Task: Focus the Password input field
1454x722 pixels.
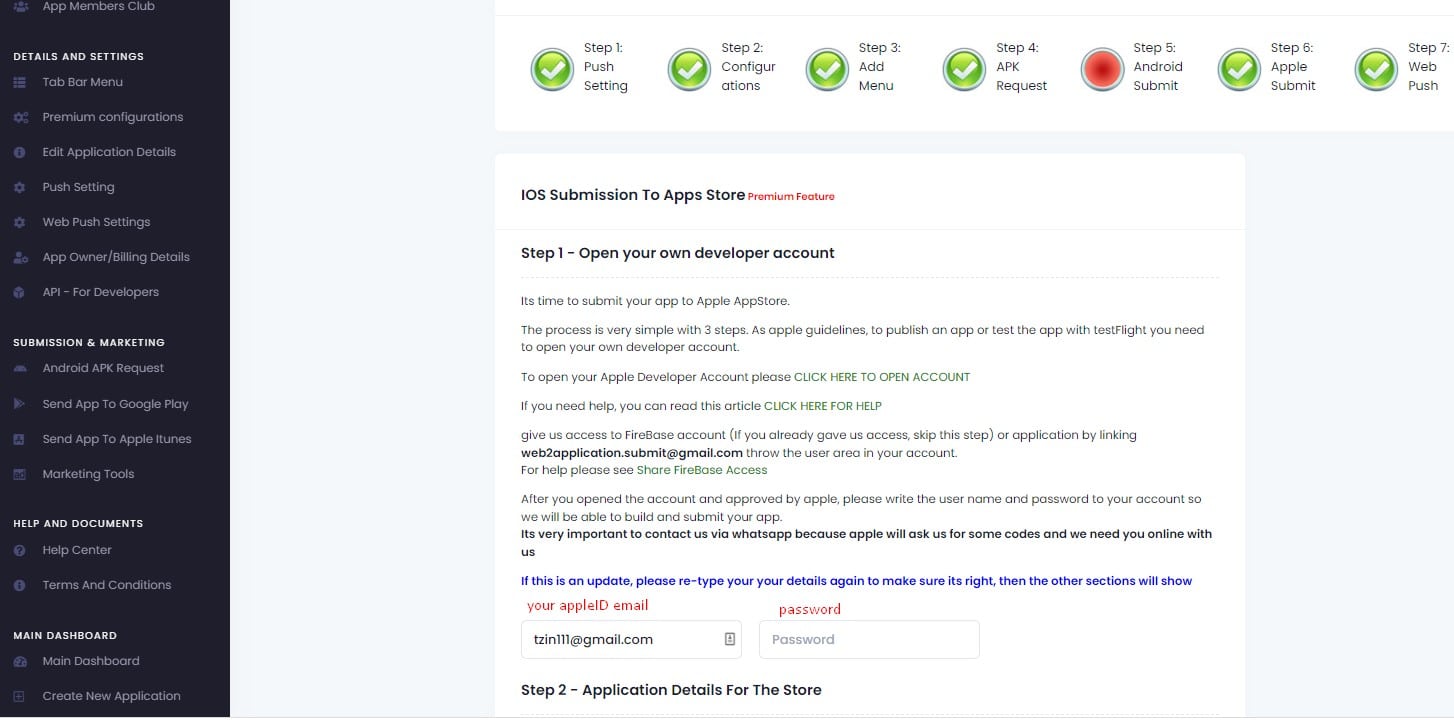Action: (x=868, y=640)
